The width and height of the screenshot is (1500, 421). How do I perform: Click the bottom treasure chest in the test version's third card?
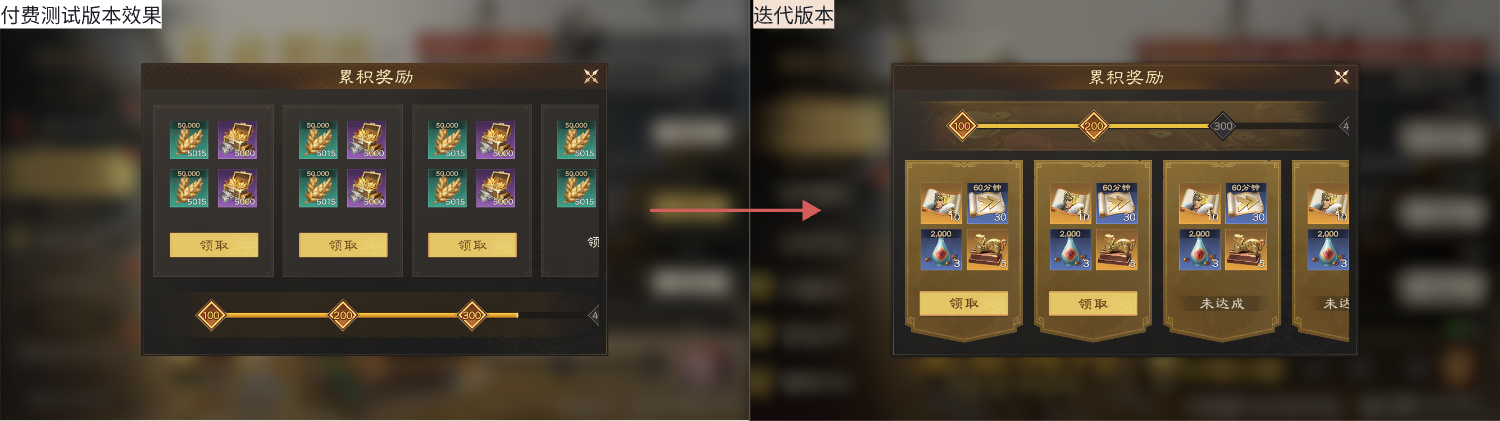pos(496,188)
